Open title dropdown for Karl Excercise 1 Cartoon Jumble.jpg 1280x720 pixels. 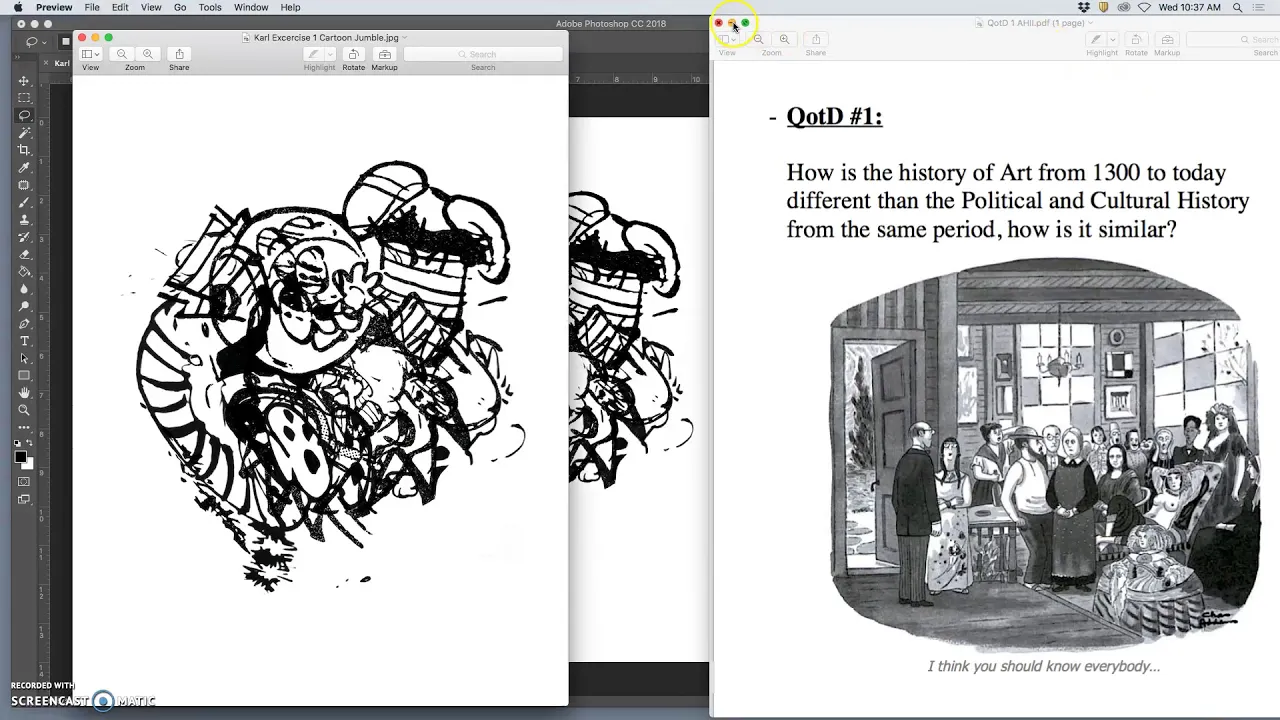(x=404, y=38)
